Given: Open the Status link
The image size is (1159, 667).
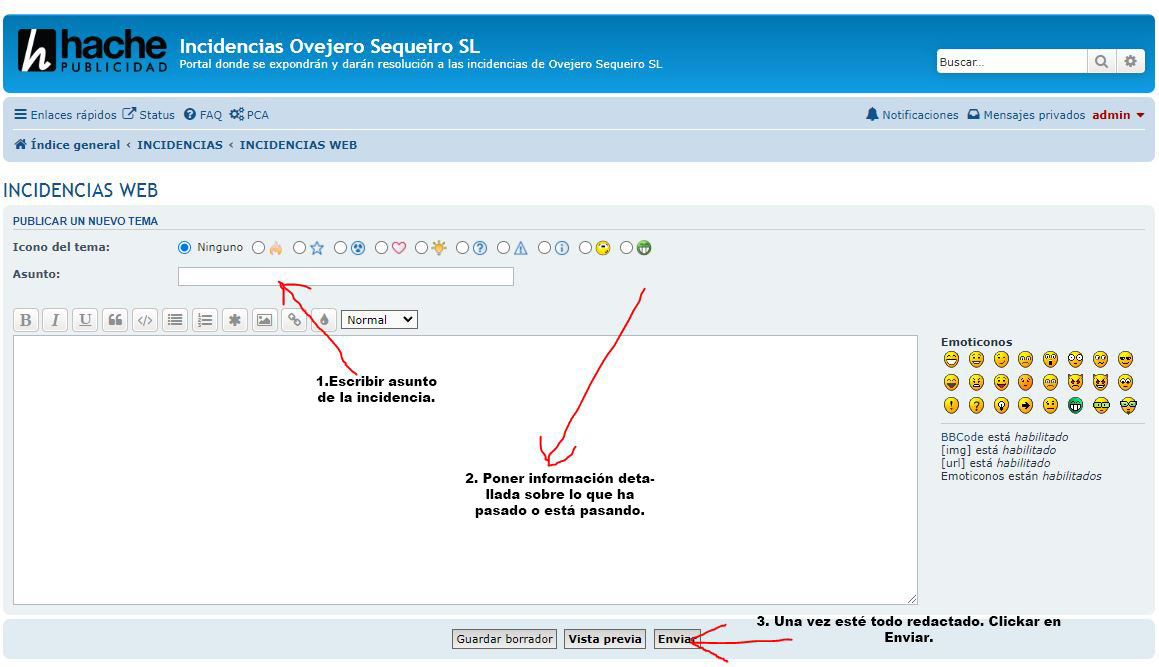Looking at the screenshot, I should pyautogui.click(x=149, y=115).
